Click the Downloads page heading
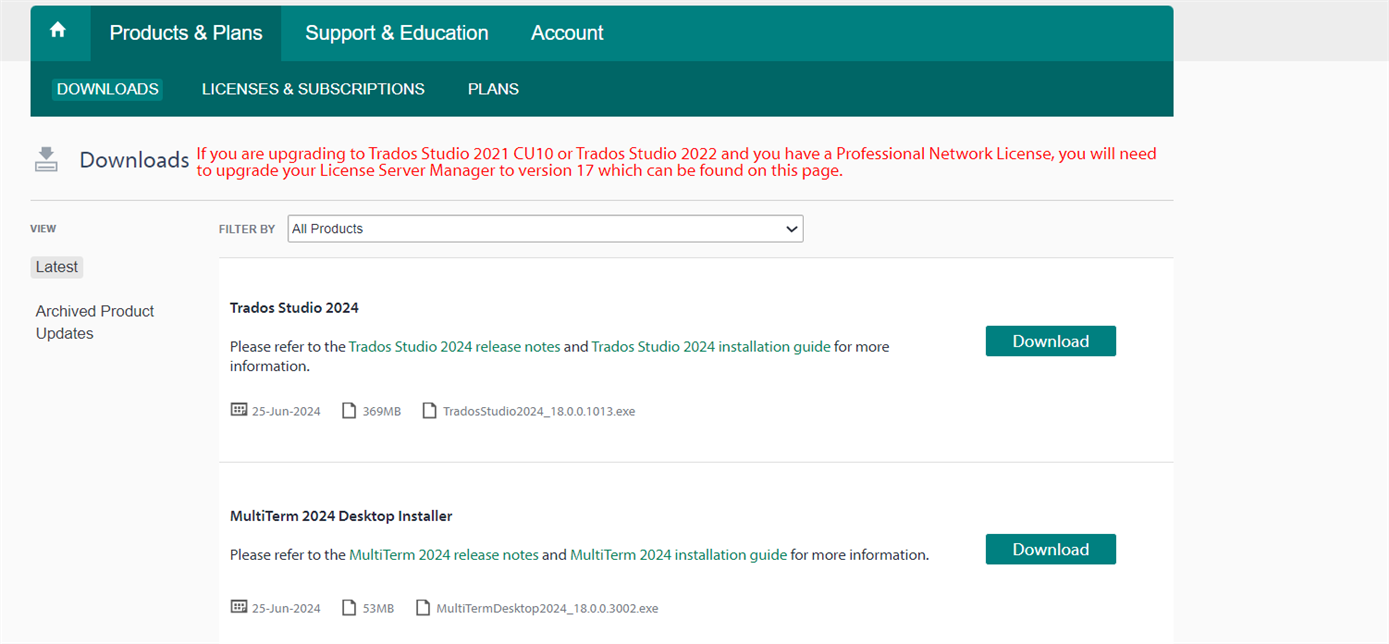The image size is (1389, 644). coord(134,160)
